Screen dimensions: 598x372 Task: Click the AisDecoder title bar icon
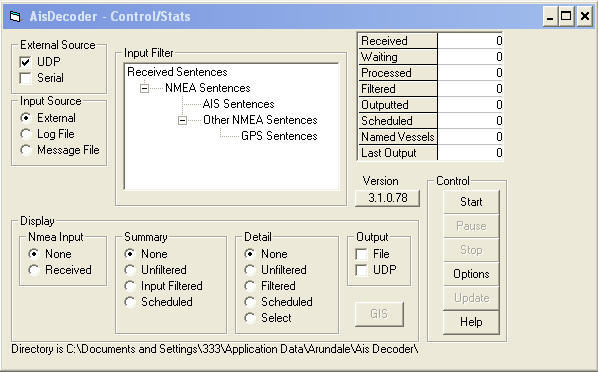16,16
